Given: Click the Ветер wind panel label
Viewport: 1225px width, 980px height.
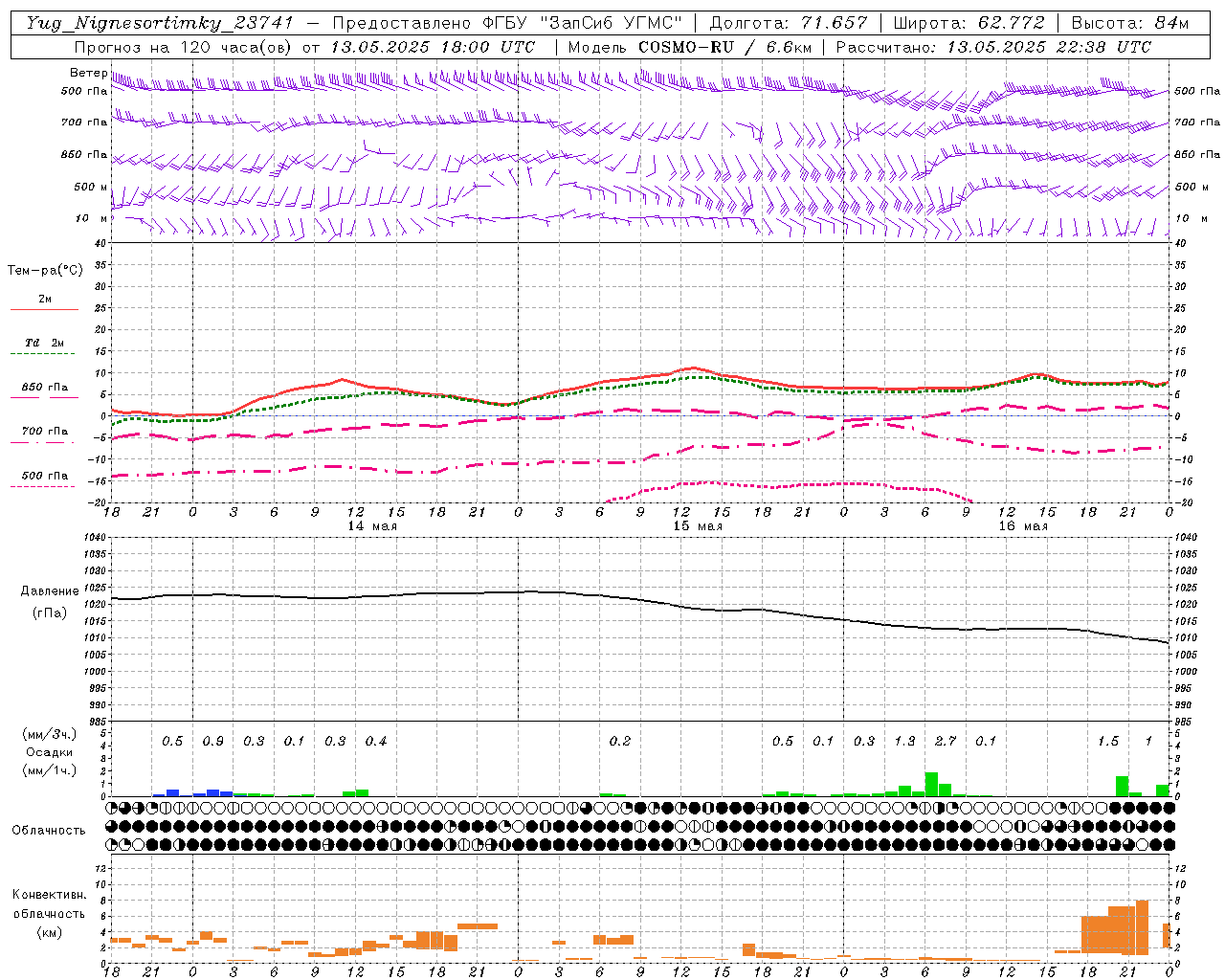Looking at the screenshot, I should 88,73.
